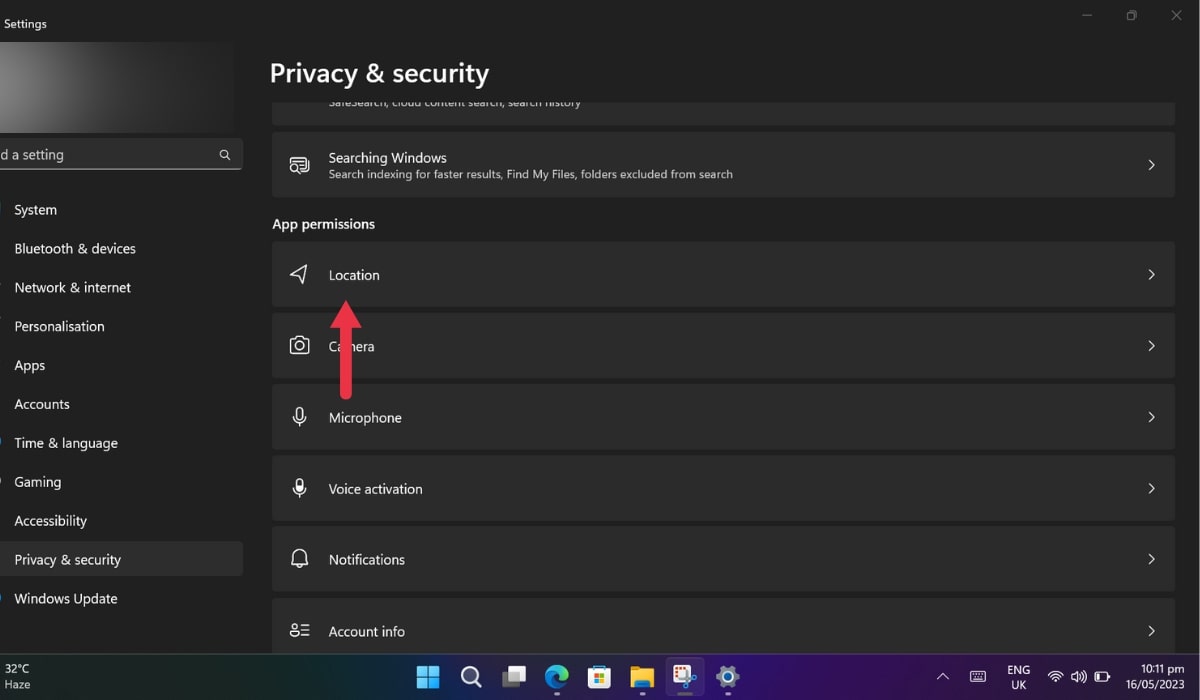Switch to Windows Update settings
Image resolution: width=1200 pixels, height=700 pixels.
[65, 598]
